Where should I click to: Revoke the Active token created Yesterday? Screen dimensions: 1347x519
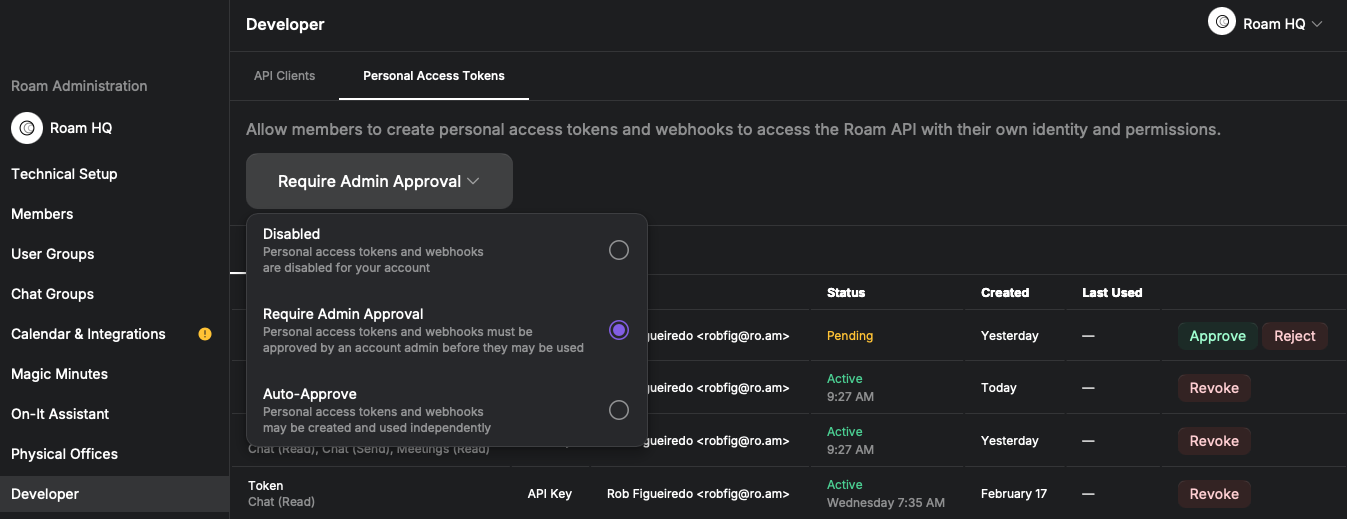click(x=1214, y=441)
